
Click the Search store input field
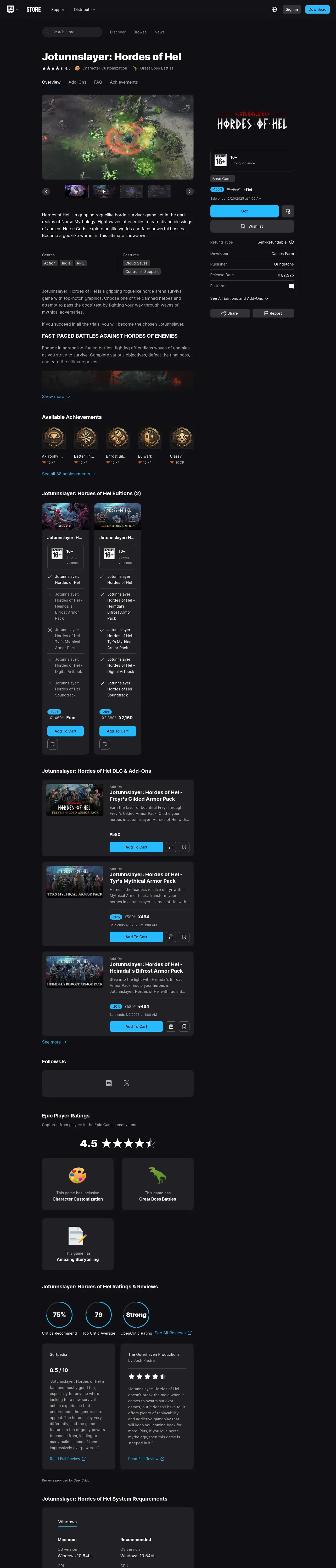coord(72,32)
